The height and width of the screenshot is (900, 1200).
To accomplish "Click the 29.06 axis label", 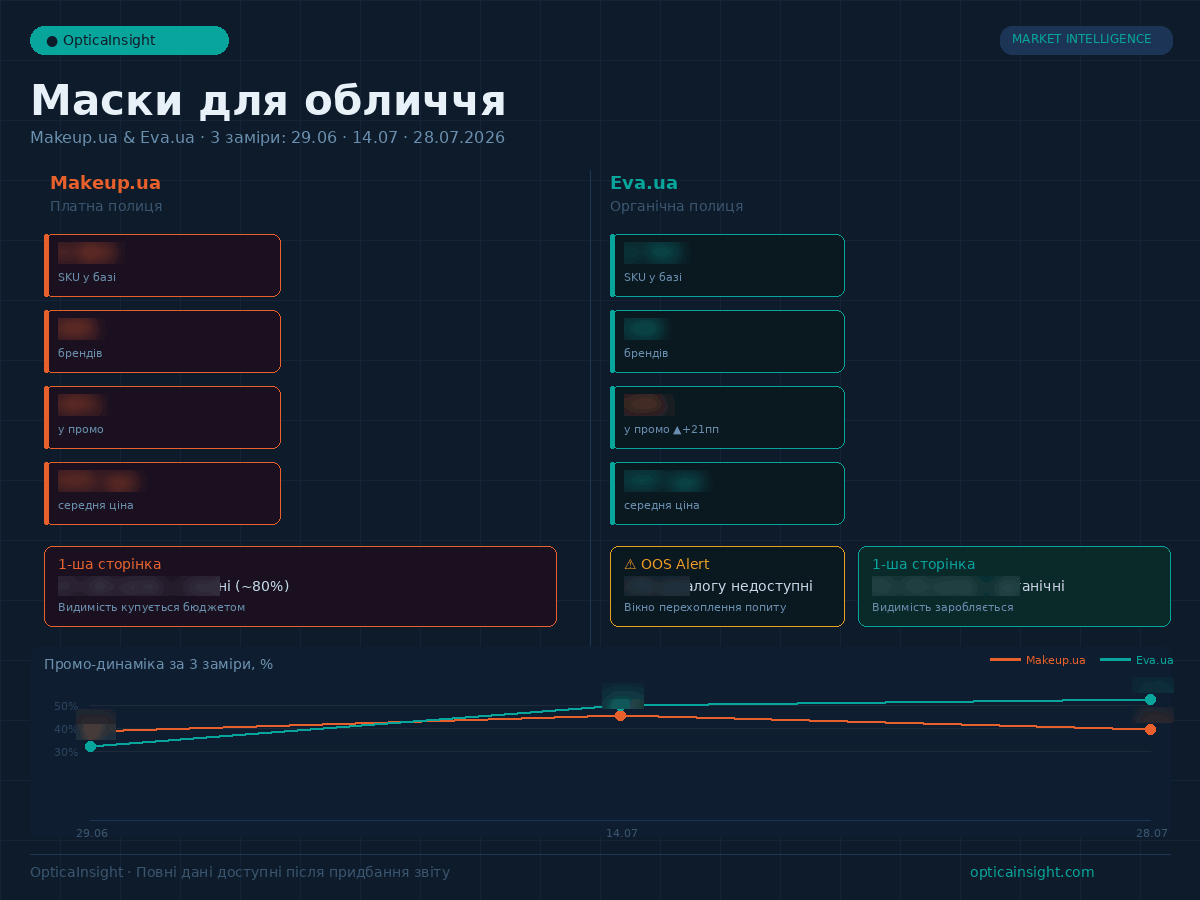I will tap(92, 833).
